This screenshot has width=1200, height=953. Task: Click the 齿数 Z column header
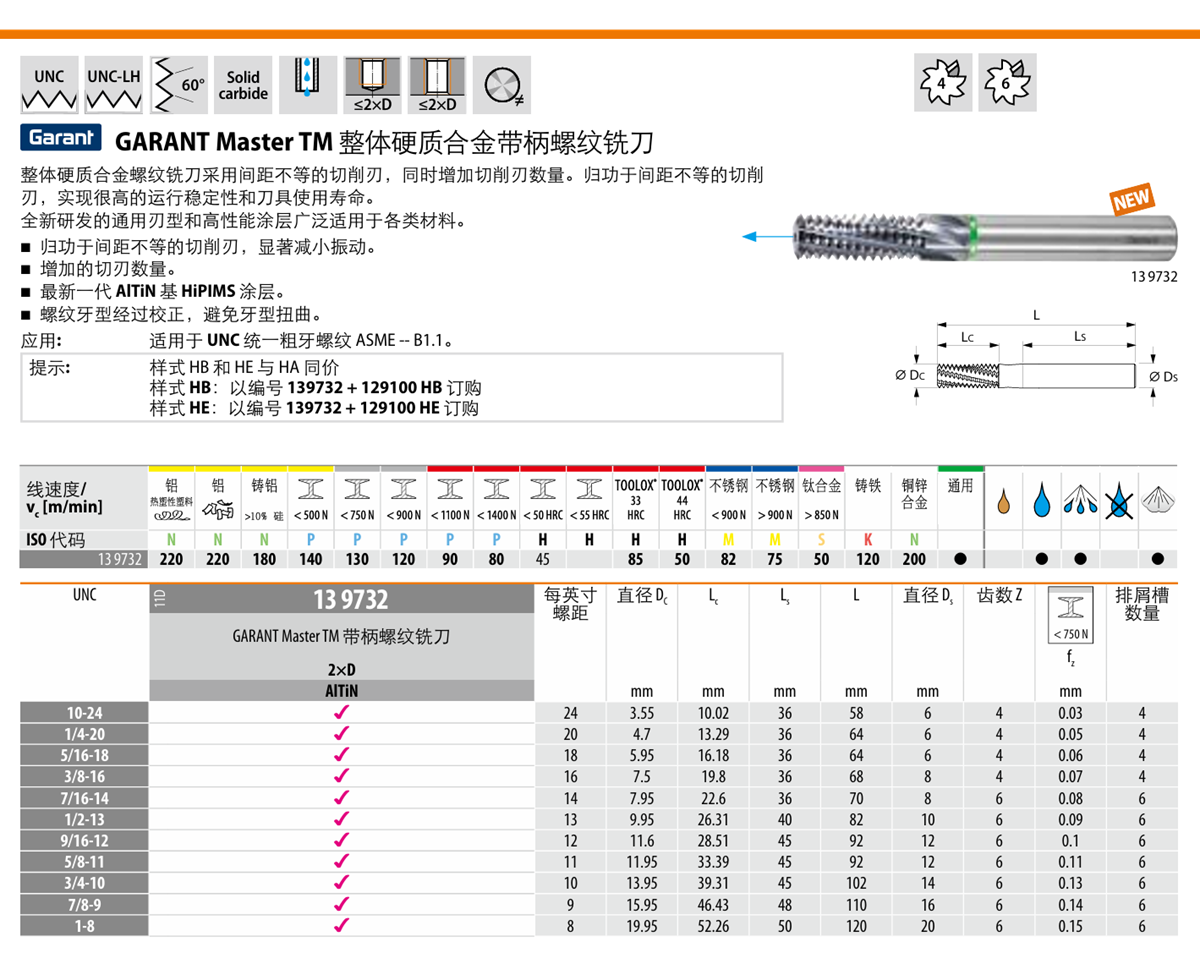[x=999, y=597]
